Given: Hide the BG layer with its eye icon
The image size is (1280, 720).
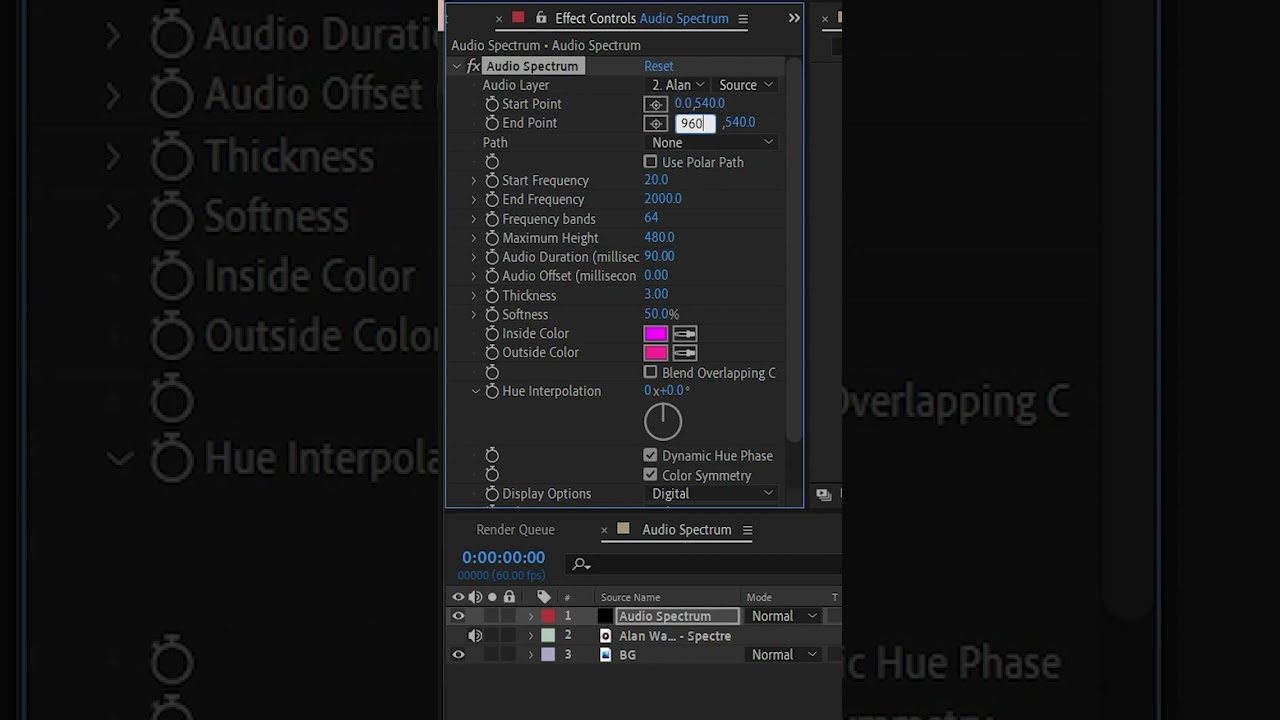Looking at the screenshot, I should point(458,655).
